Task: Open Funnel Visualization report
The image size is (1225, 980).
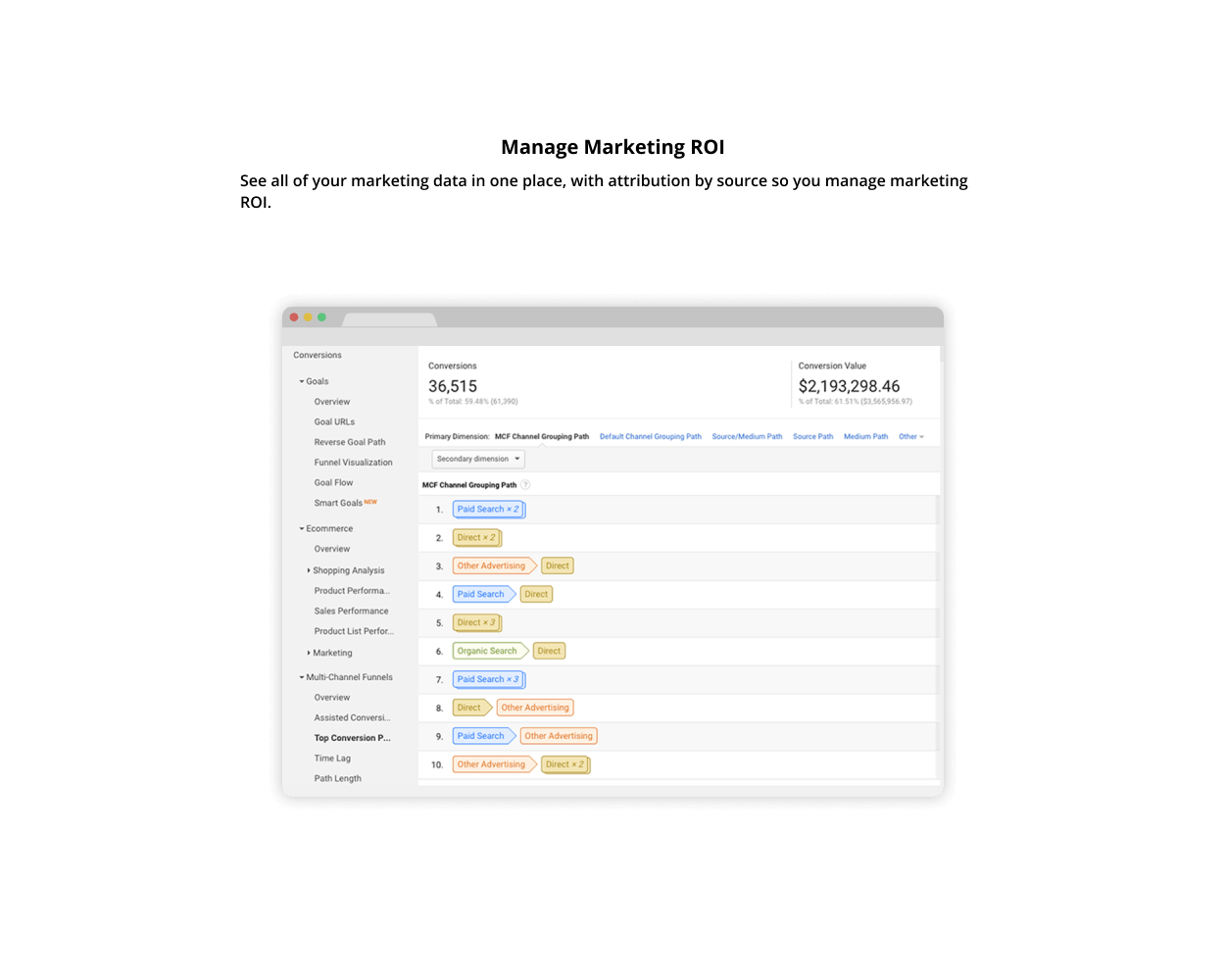Action: point(353,463)
